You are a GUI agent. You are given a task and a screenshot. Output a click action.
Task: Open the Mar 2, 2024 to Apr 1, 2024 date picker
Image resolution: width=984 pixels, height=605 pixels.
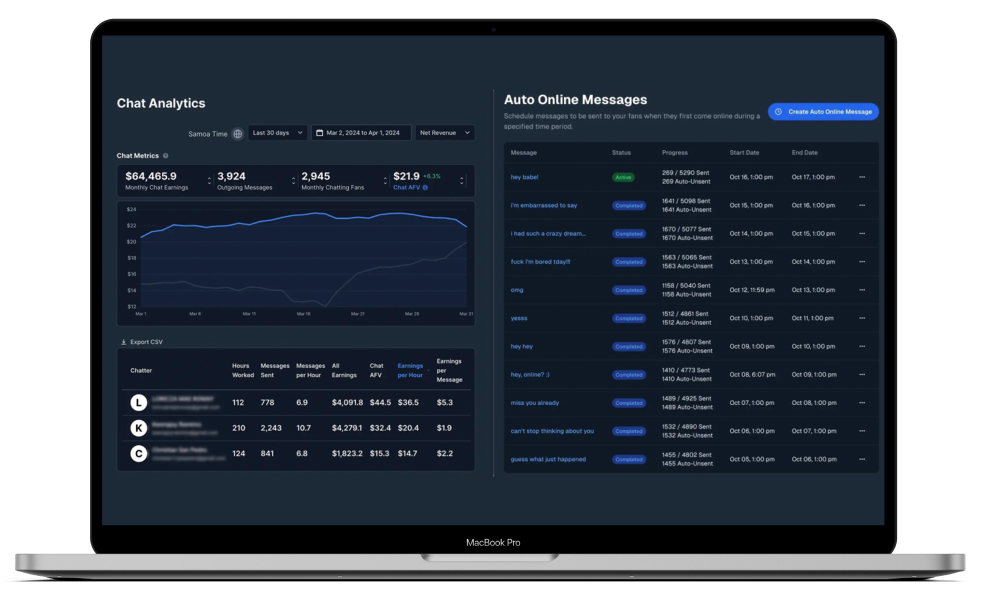coord(362,132)
